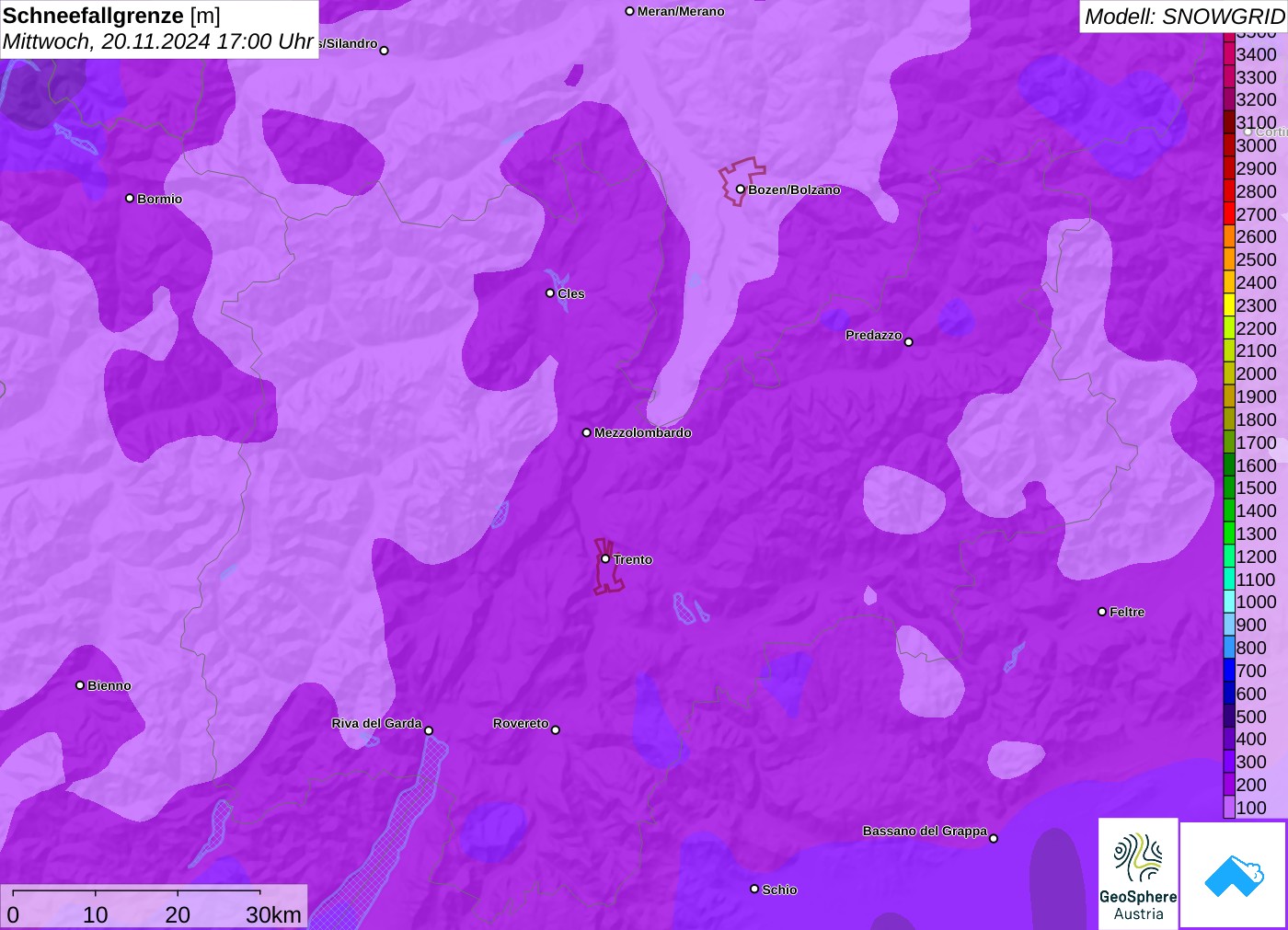Image resolution: width=1288 pixels, height=930 pixels.
Task: Click the '500' legend value
Action: [x=1251, y=717]
